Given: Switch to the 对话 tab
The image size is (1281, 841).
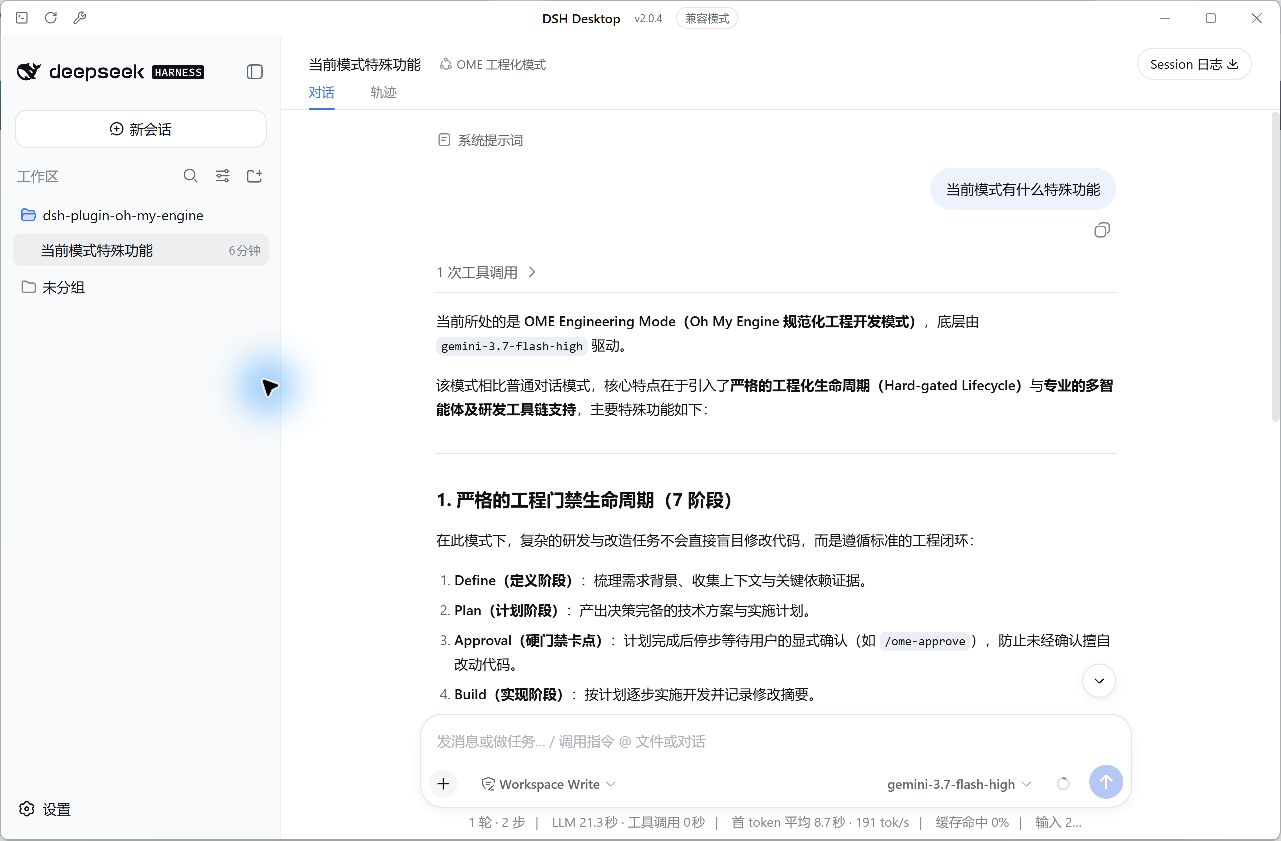Looking at the screenshot, I should coord(321,92).
